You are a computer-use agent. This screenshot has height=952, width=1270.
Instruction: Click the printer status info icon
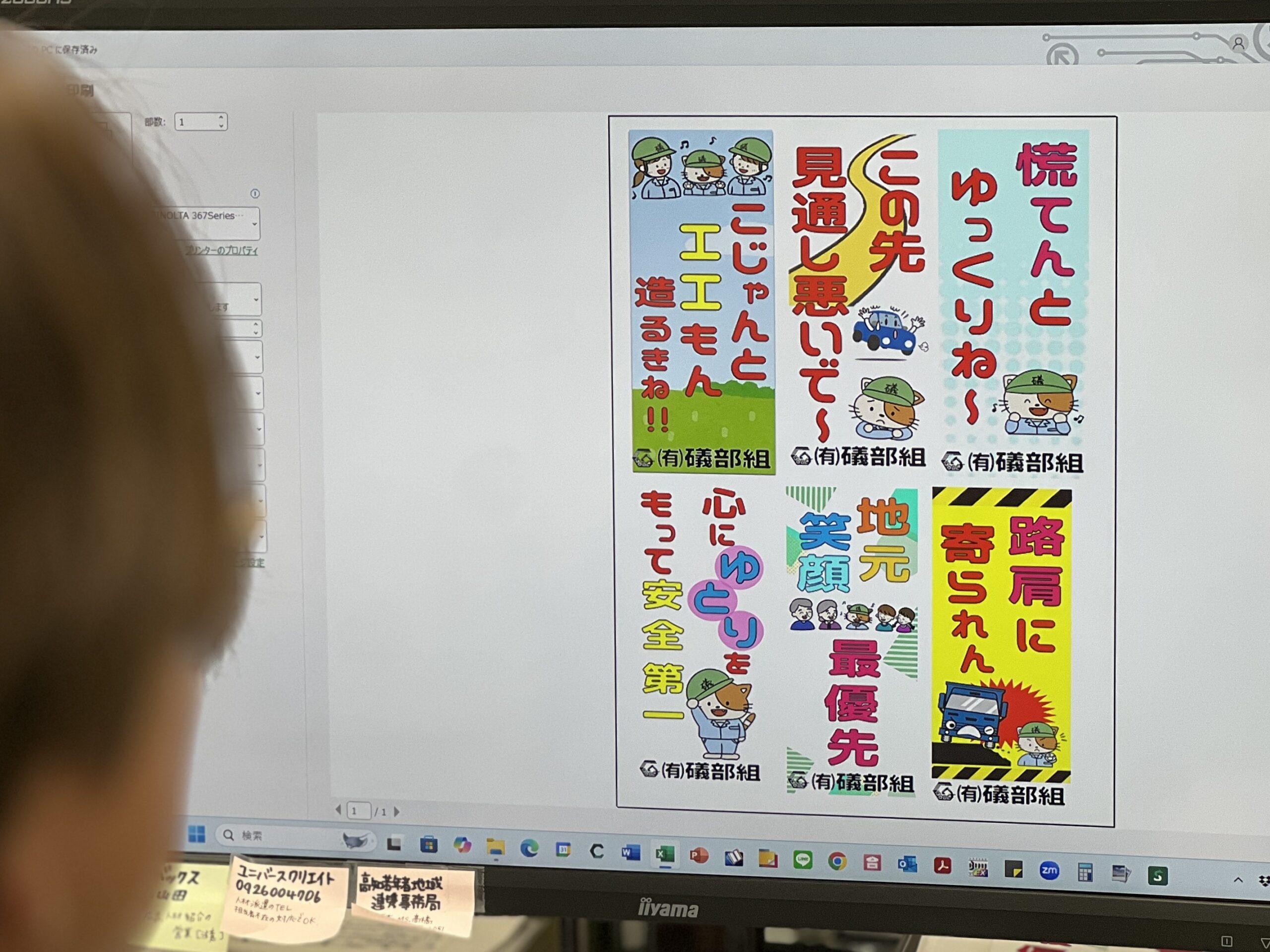tap(255, 193)
